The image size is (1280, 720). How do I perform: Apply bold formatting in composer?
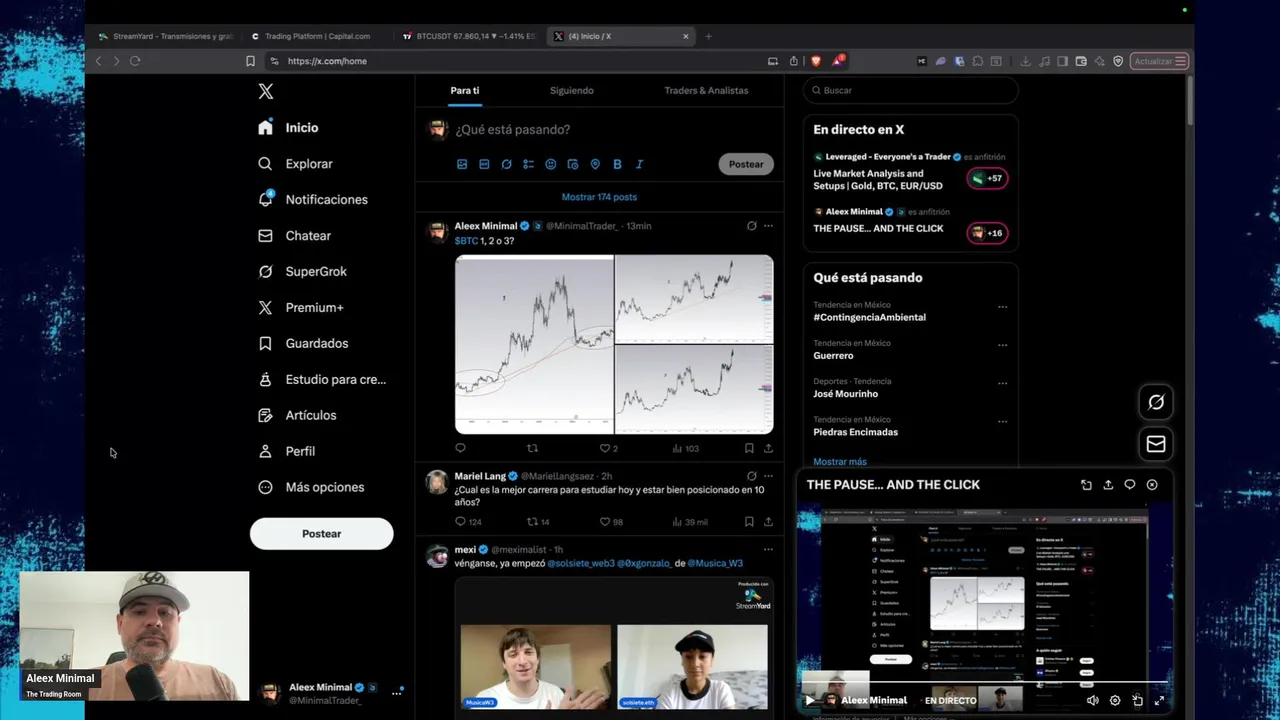coord(617,164)
